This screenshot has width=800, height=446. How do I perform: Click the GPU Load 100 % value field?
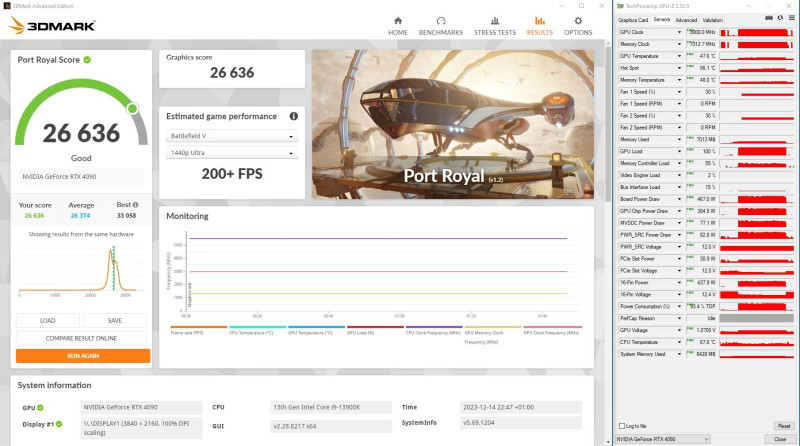702,152
